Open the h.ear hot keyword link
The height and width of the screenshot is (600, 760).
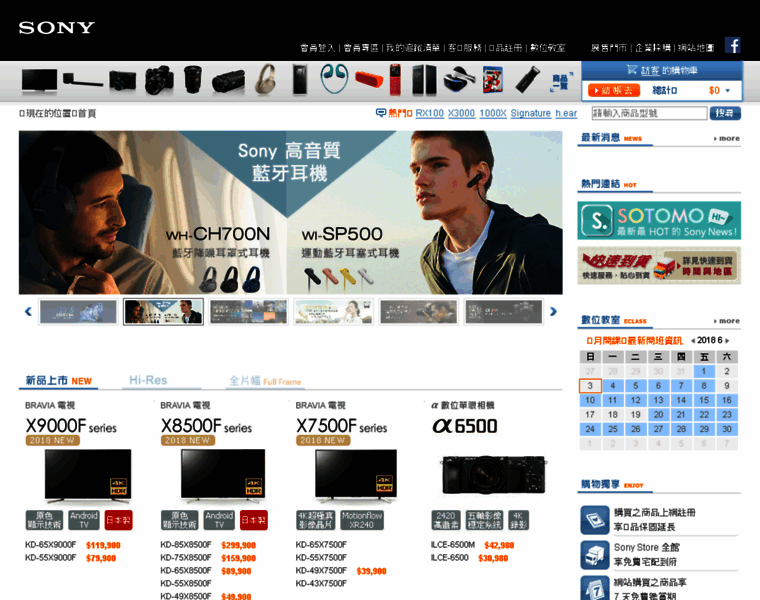566,113
